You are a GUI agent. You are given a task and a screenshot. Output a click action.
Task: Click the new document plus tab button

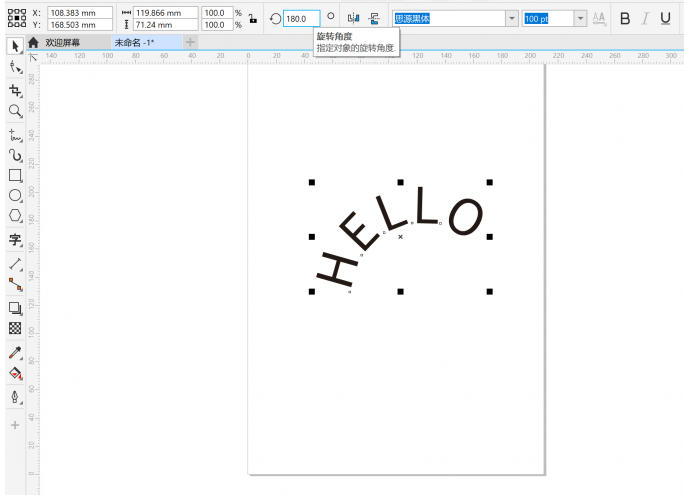(190, 43)
